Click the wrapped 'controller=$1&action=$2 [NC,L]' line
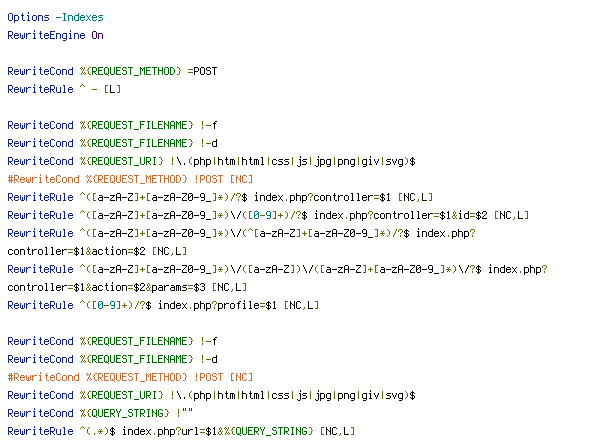 [x=97, y=251]
